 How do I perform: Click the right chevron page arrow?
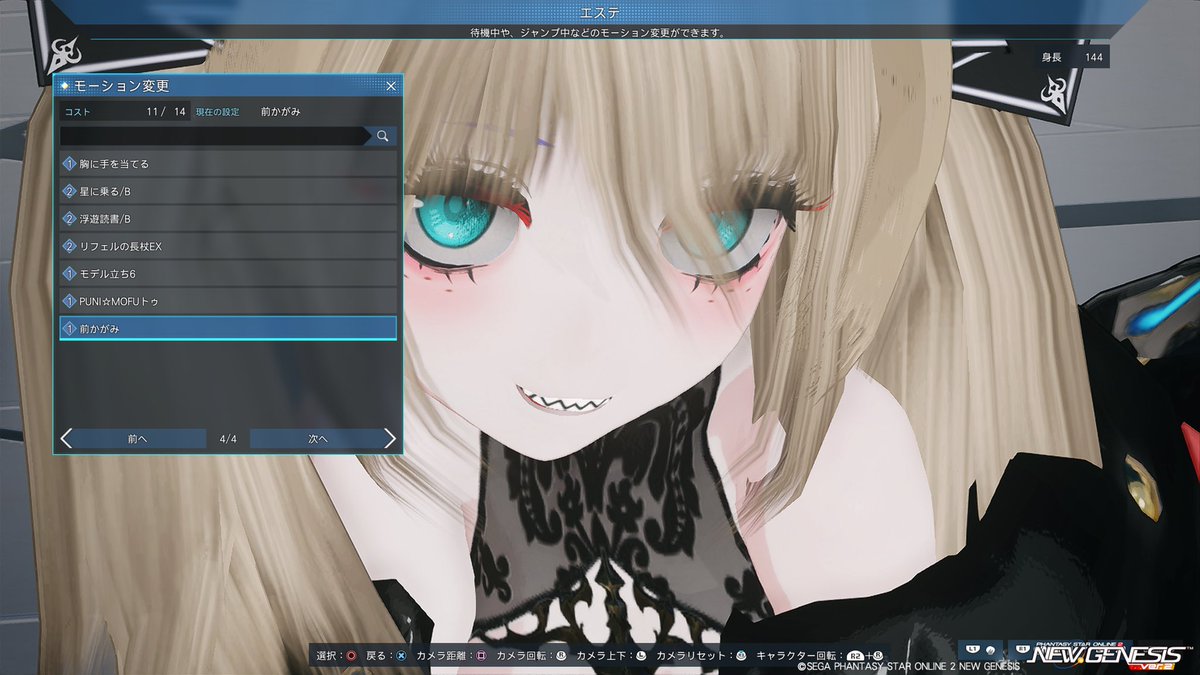point(390,438)
